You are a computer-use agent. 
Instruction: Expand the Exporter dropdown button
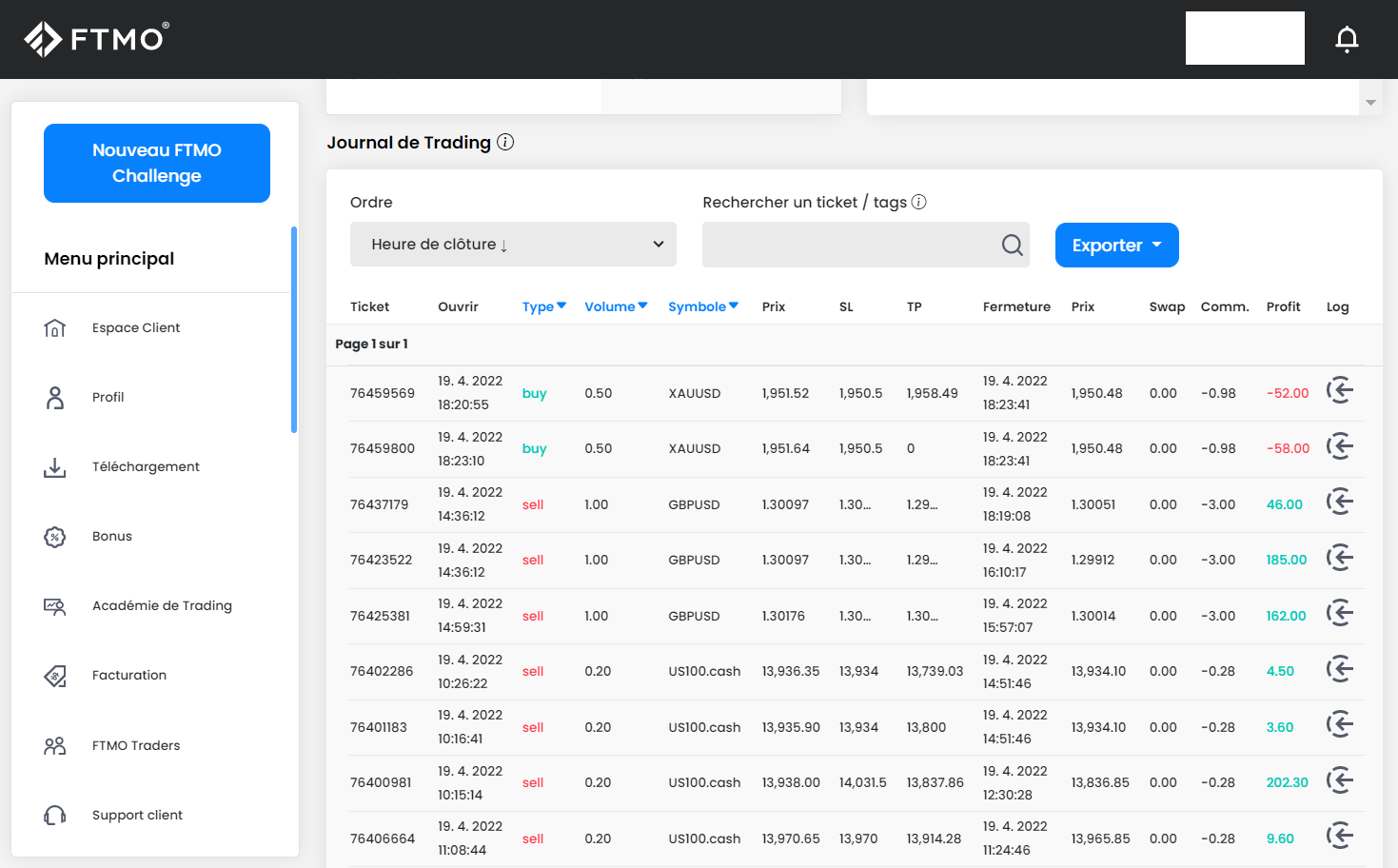click(1116, 246)
